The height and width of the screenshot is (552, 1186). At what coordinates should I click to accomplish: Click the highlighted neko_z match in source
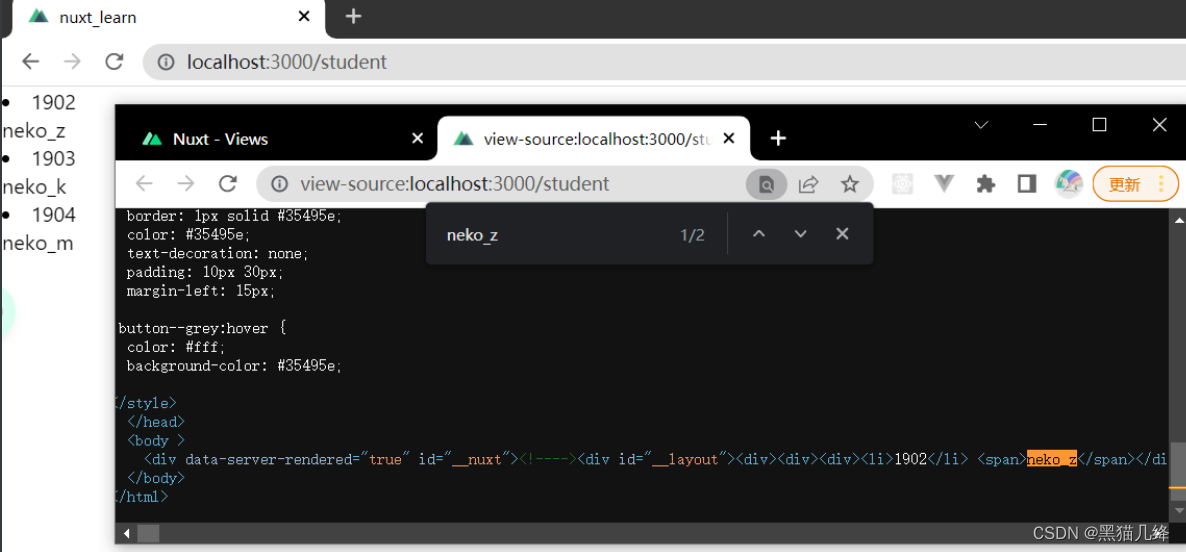pyautogui.click(x=1051, y=459)
